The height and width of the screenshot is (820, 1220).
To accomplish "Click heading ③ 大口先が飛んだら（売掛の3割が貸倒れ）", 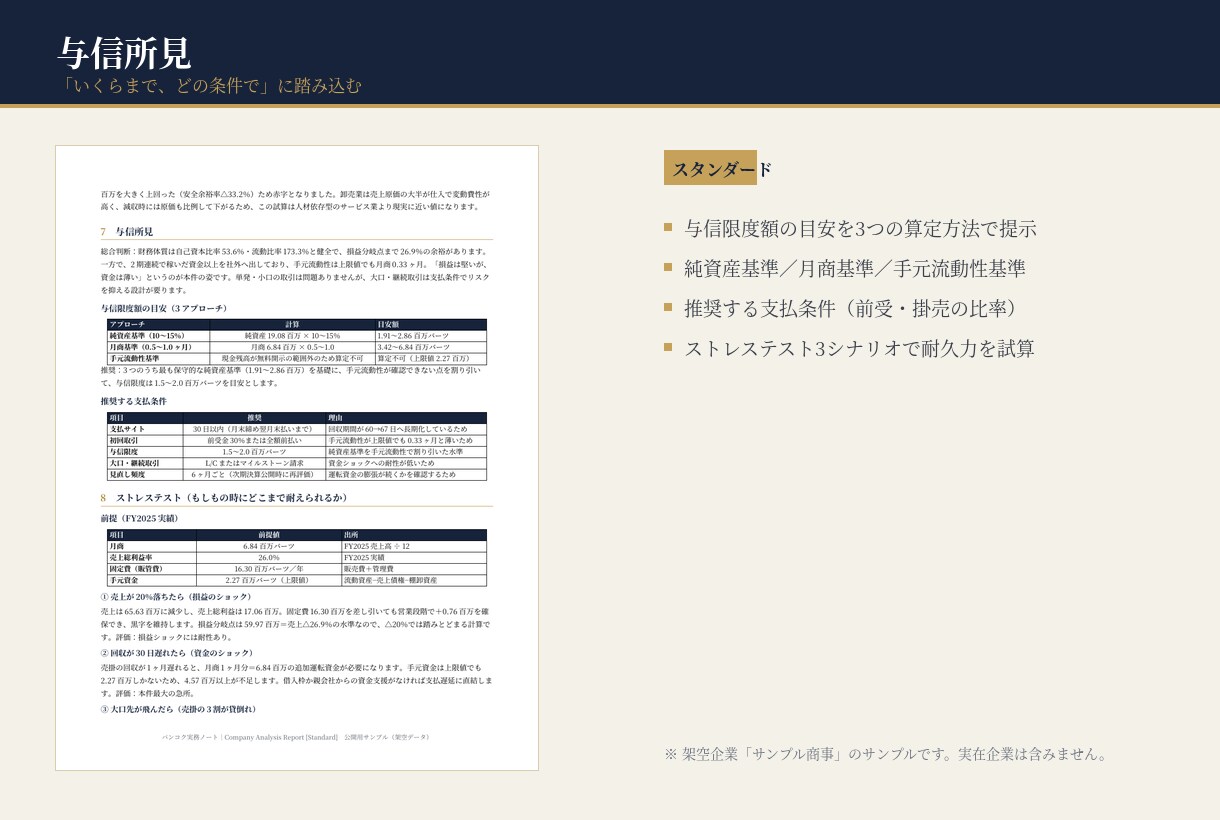I will click(180, 709).
